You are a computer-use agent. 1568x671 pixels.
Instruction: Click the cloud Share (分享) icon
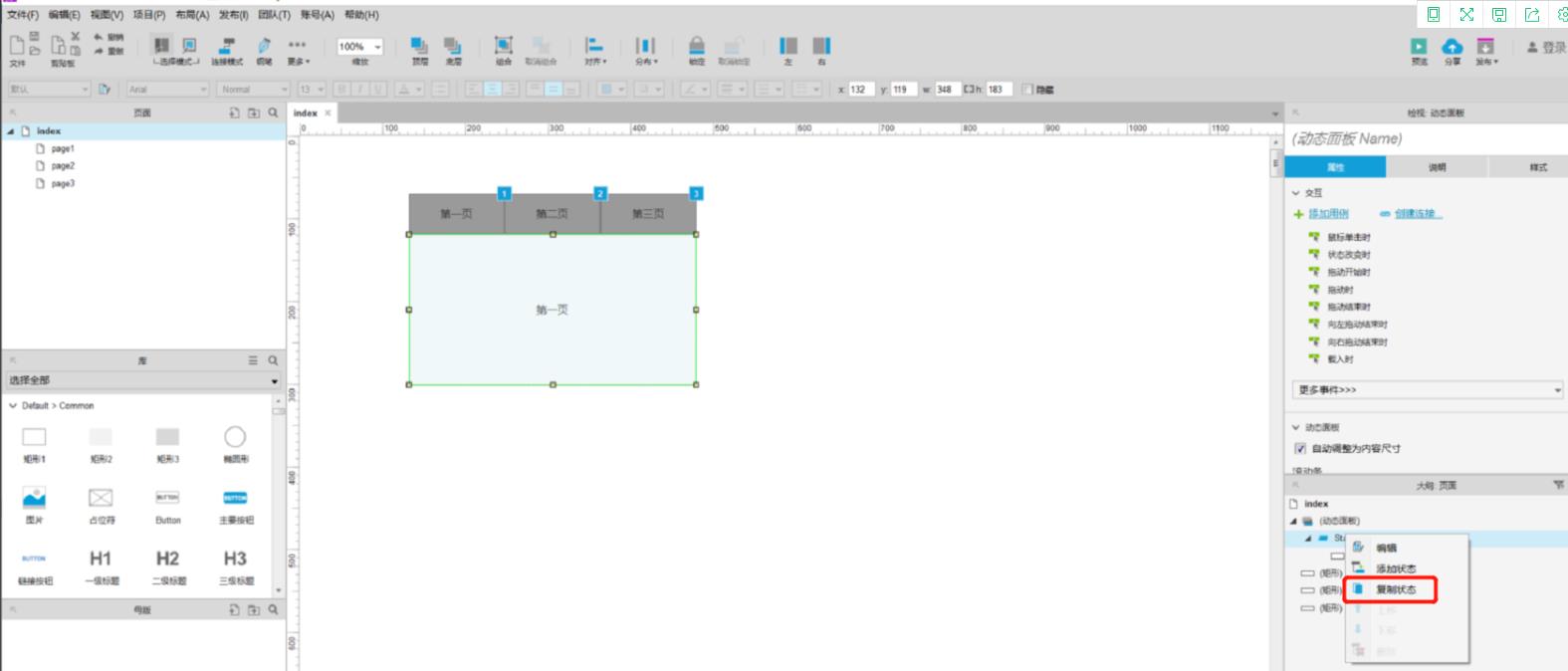pyautogui.click(x=1453, y=47)
